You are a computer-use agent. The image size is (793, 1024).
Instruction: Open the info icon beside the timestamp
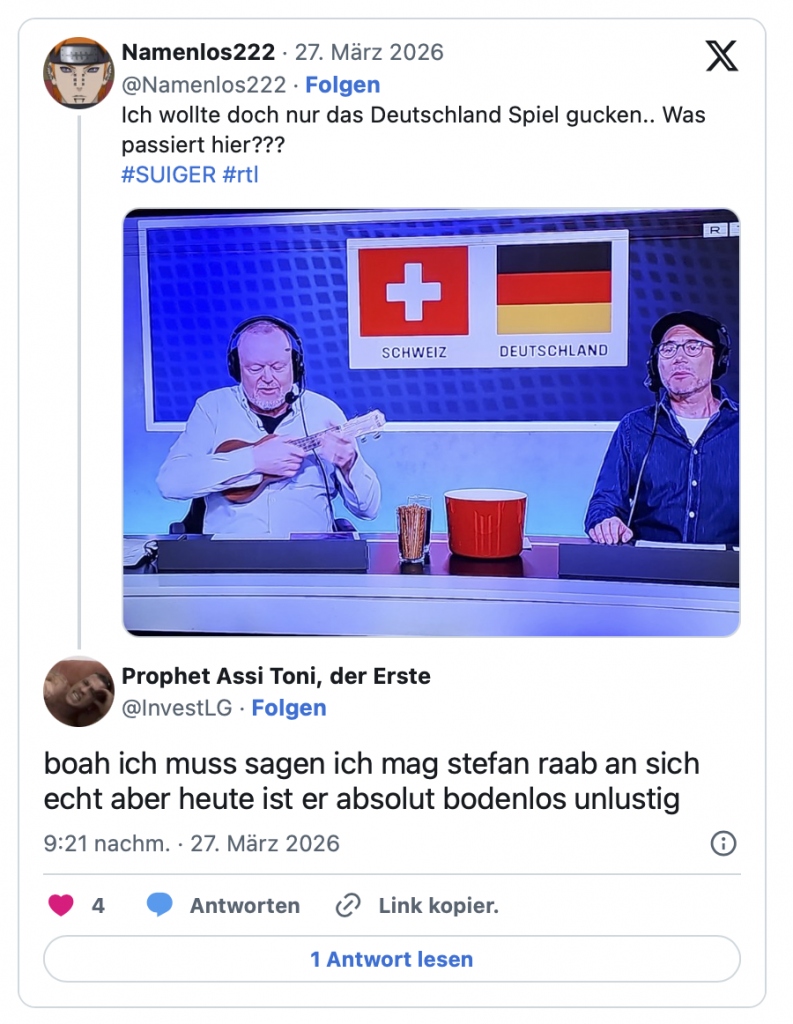[x=722, y=845]
